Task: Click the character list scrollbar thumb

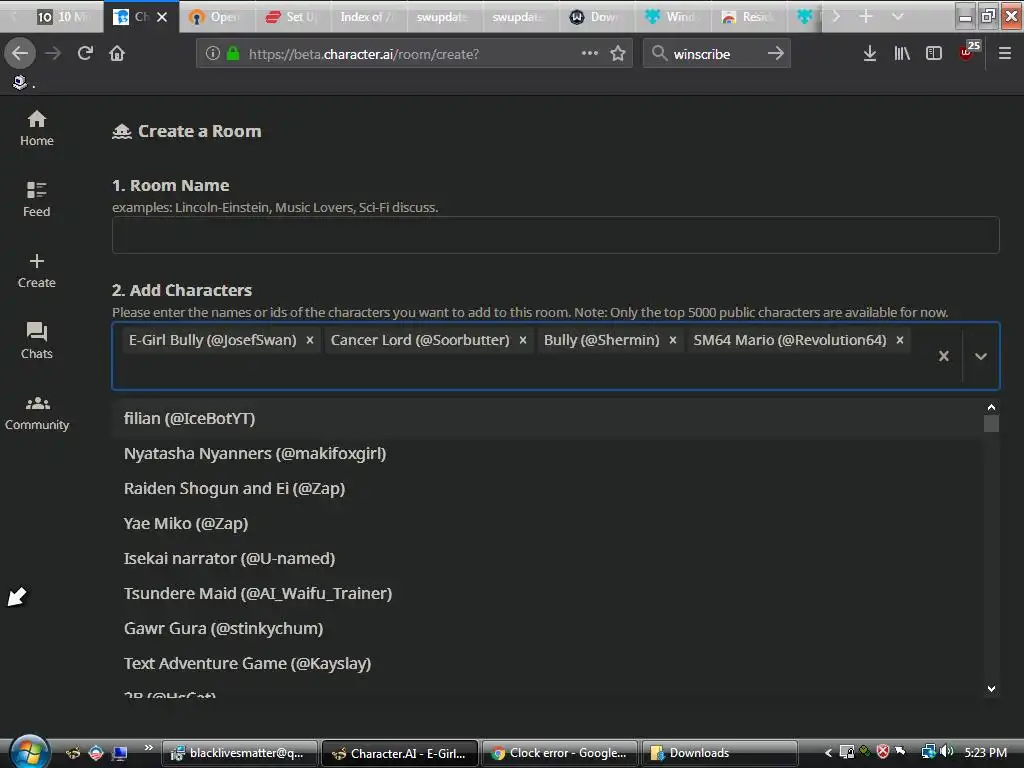Action: [991, 424]
